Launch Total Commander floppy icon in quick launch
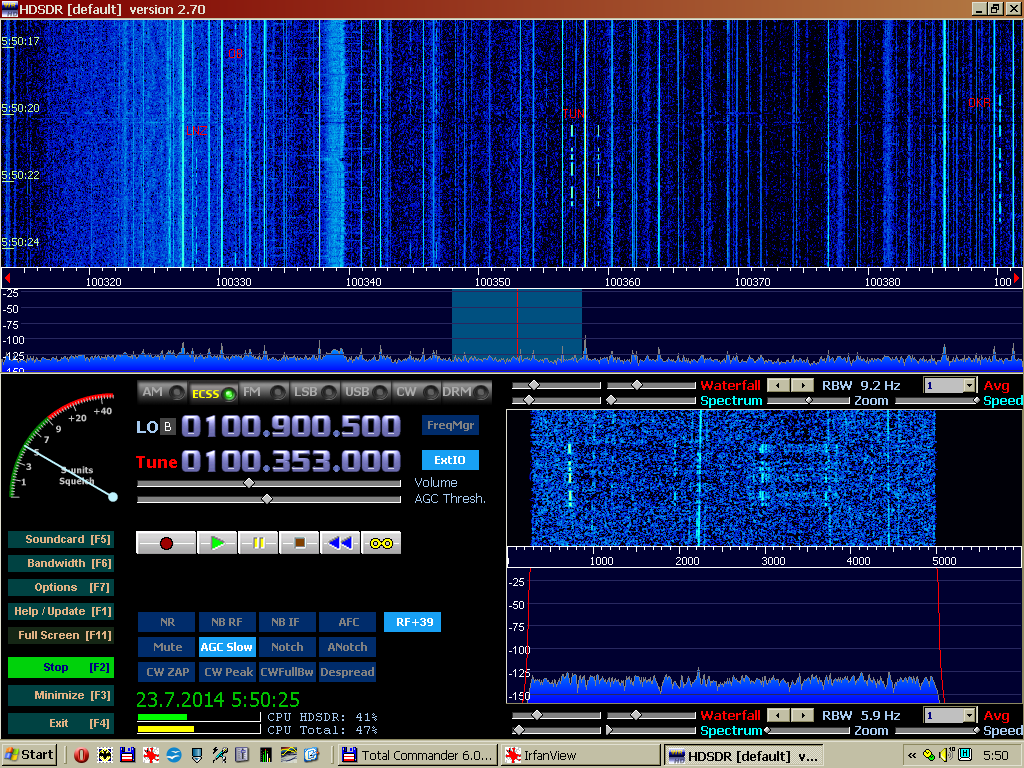This screenshot has height=768, width=1024. coord(127,756)
